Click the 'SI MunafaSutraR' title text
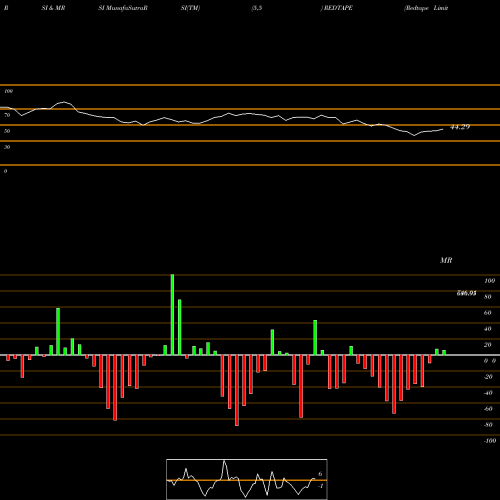Image resolution: width=500 pixels, height=500 pixels. click(123, 8)
